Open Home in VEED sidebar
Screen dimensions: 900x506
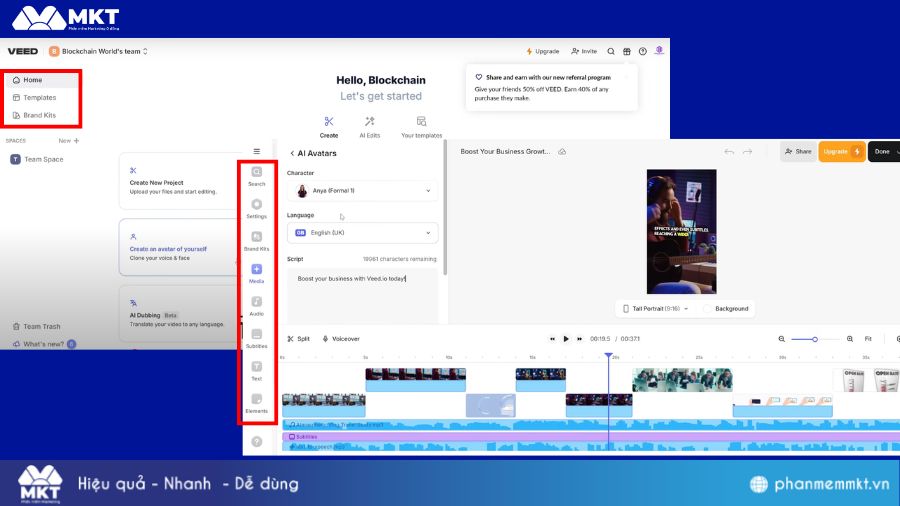point(41,80)
